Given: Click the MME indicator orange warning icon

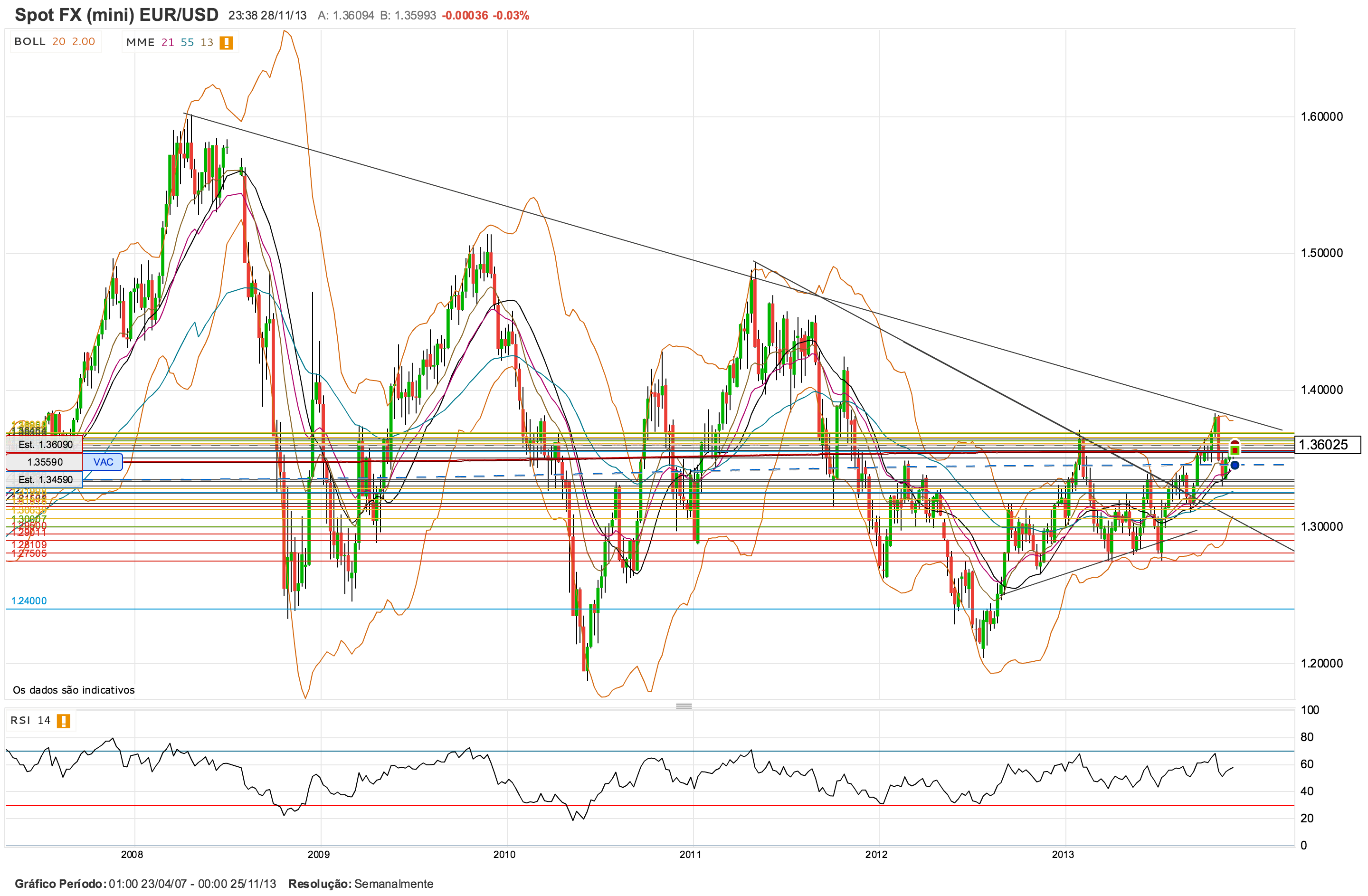Looking at the screenshot, I should (x=226, y=43).
